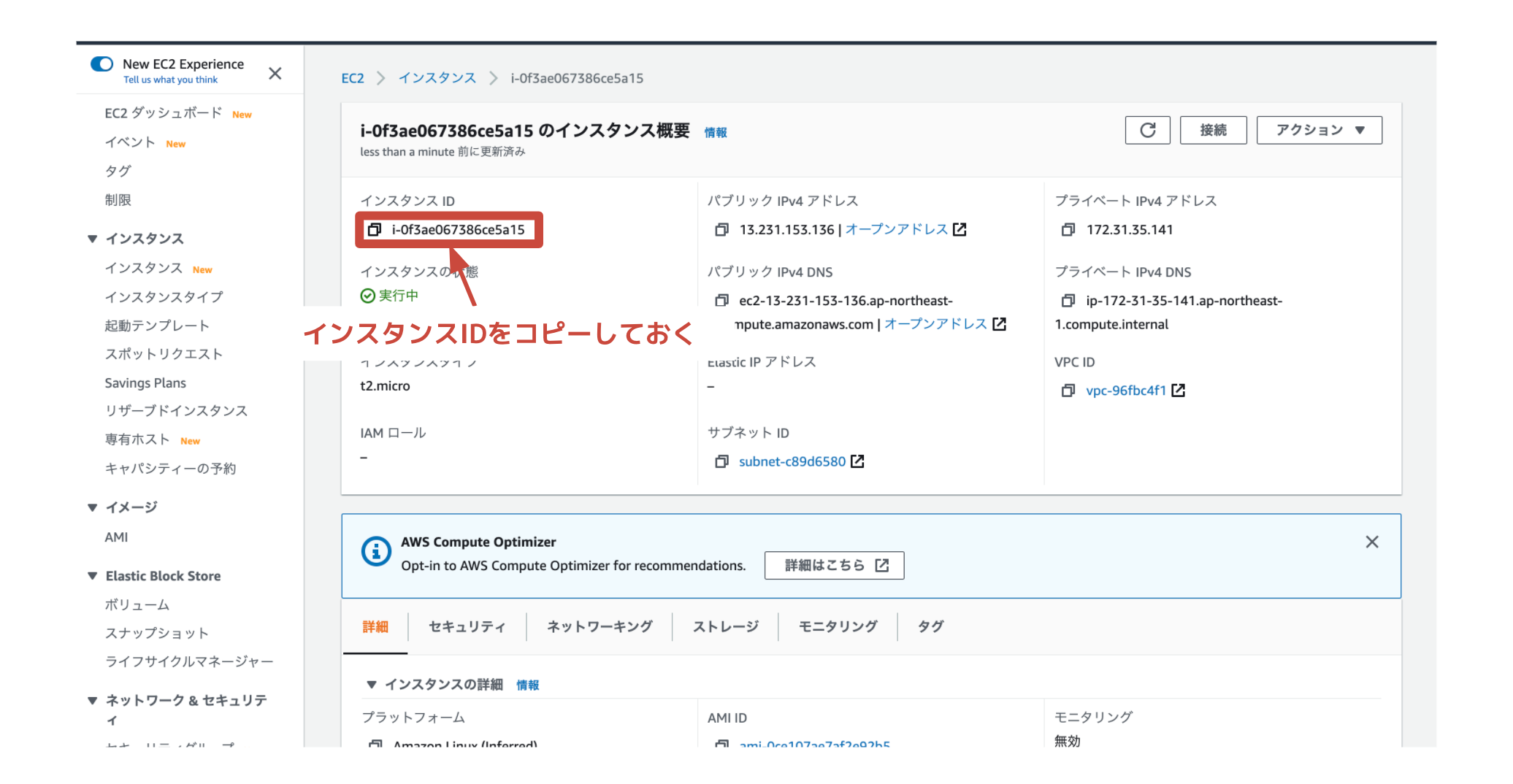Click the 詳細はこちら button
Viewport: 1513px width, 784px height.
(834, 566)
